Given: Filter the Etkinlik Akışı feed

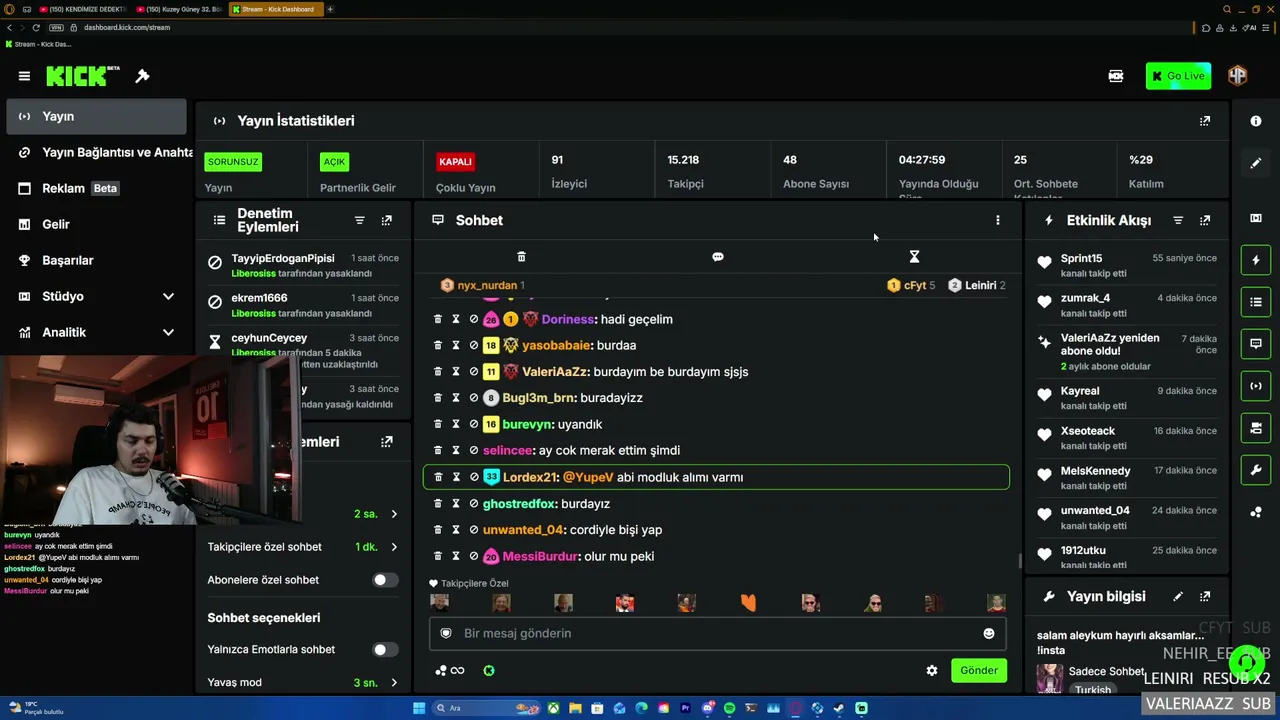Looking at the screenshot, I should (x=1178, y=220).
